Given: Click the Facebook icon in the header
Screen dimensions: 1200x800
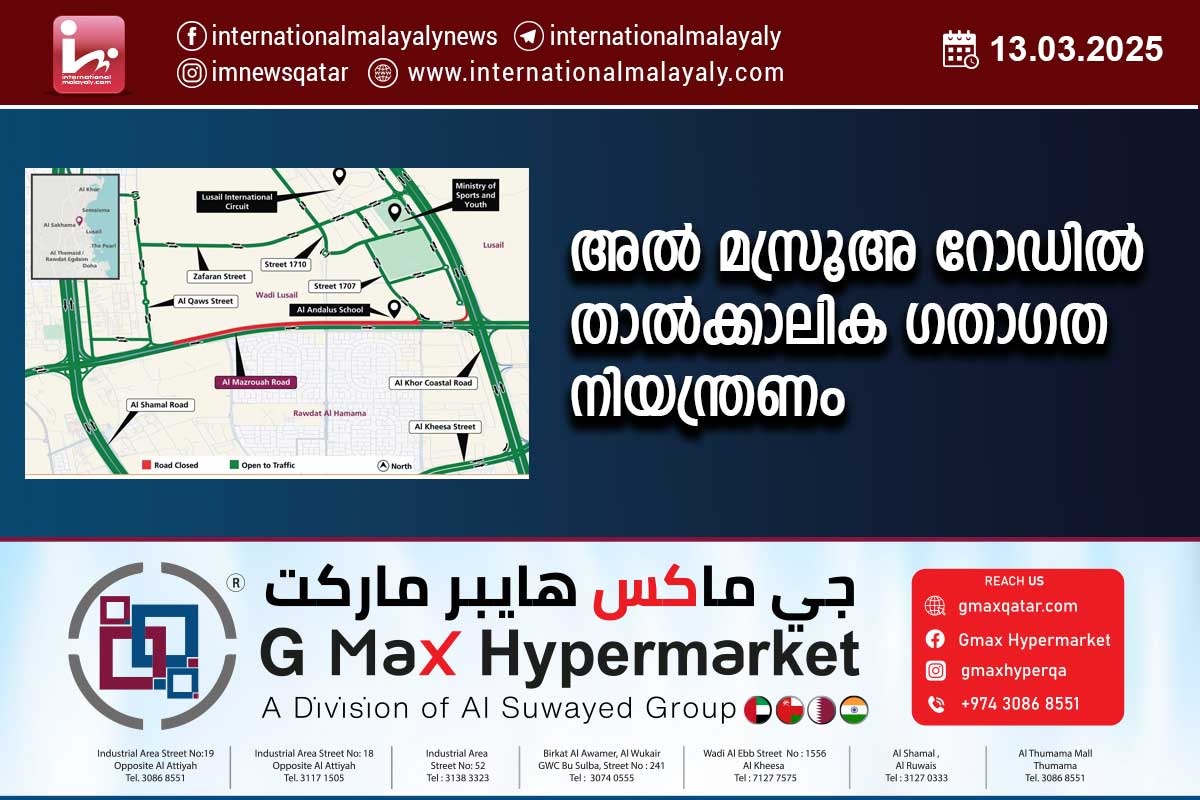Looking at the screenshot, I should click(x=191, y=37).
